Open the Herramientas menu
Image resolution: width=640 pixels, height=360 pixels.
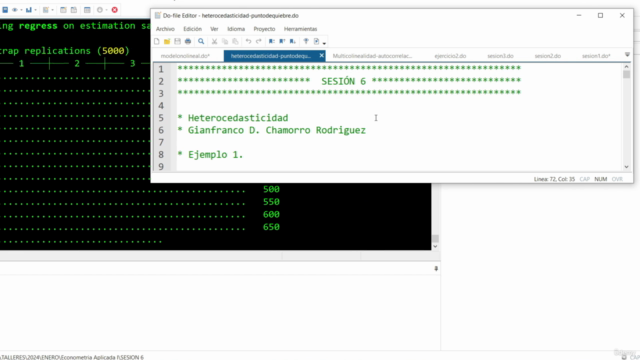300,29
